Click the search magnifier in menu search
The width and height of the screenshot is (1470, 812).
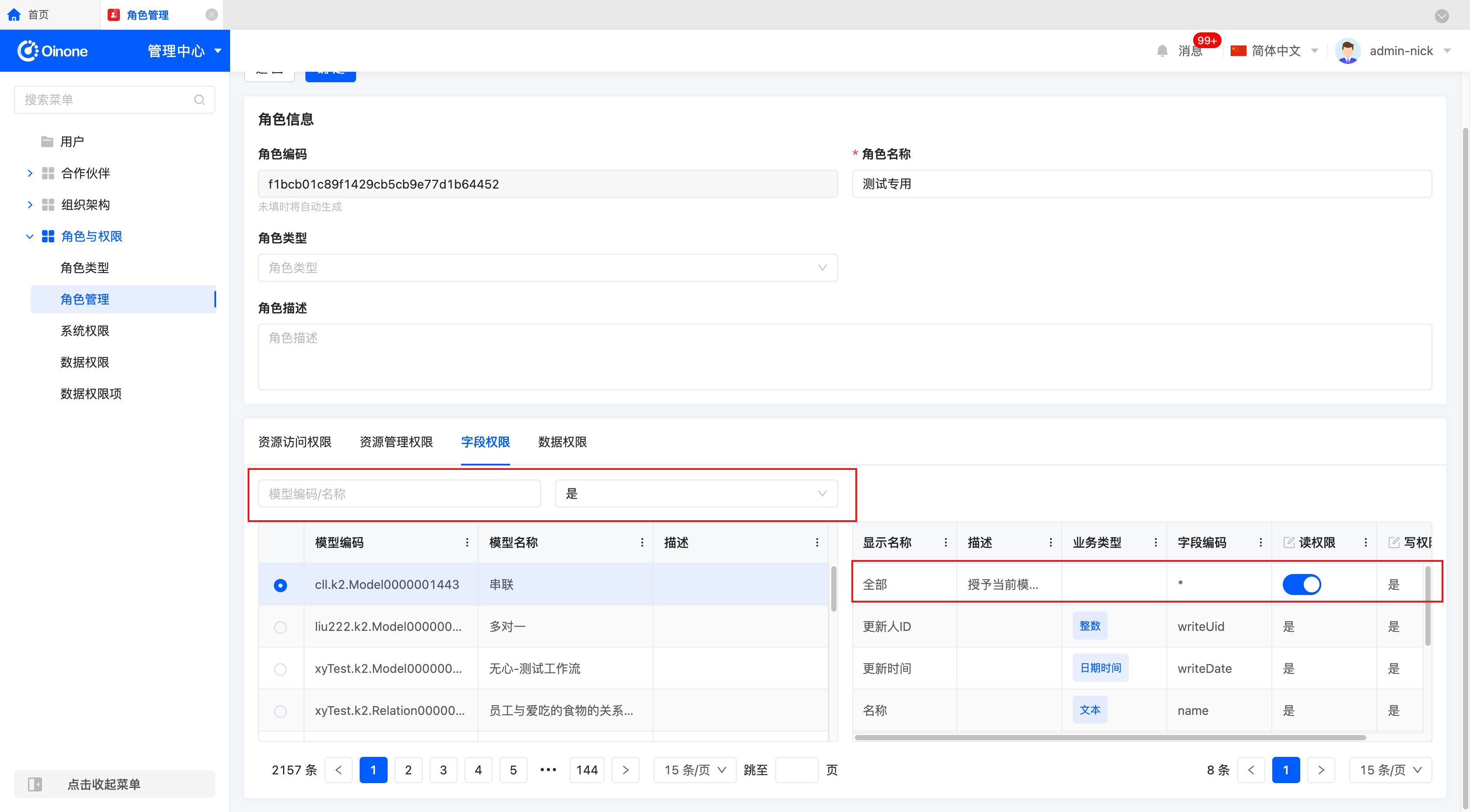199,100
